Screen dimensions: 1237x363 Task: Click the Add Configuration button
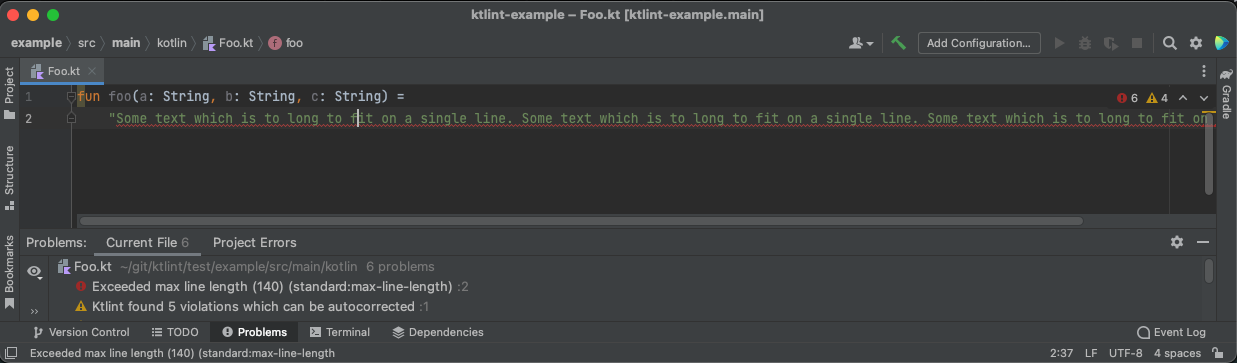(978, 43)
